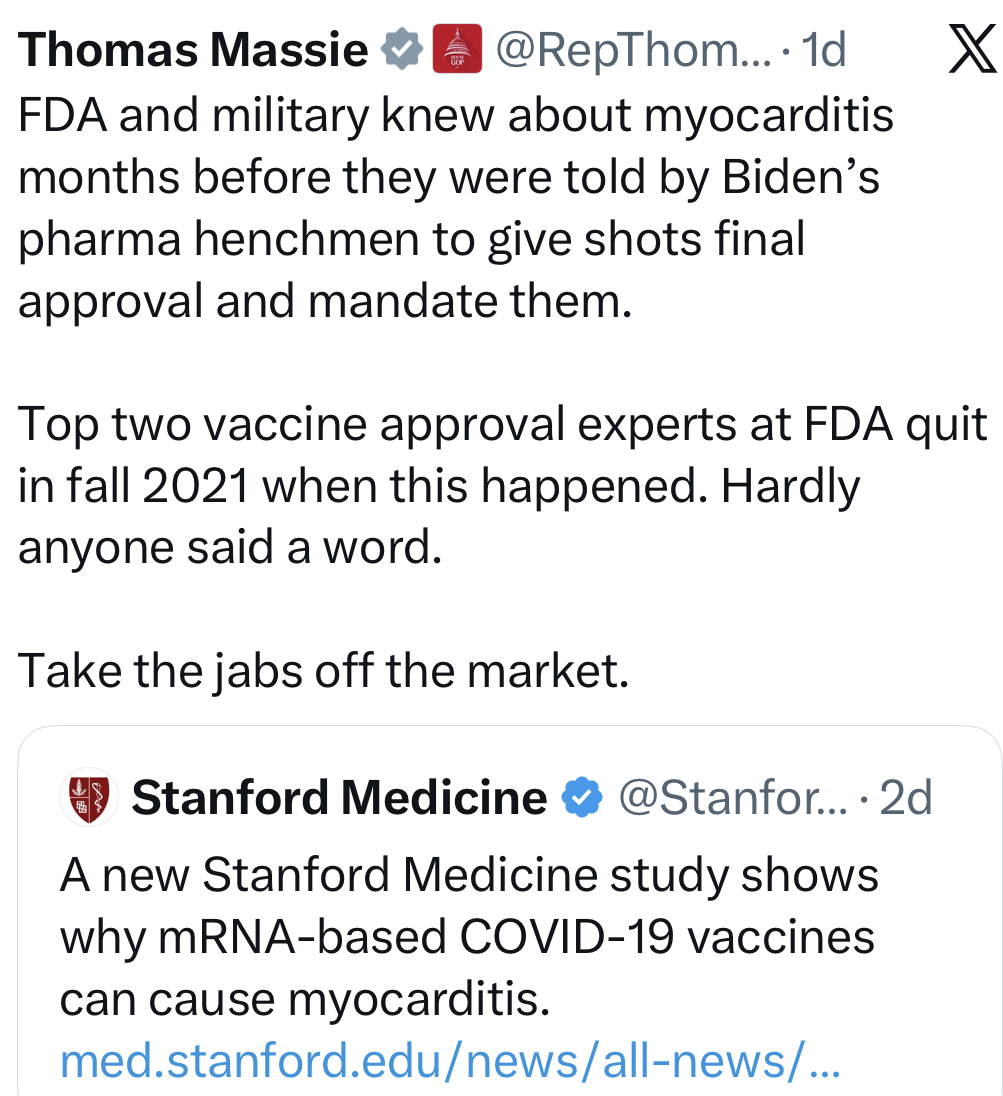Open the tweet's 1d timestamp
The width and height of the screenshot is (1003, 1096).
coord(825,50)
